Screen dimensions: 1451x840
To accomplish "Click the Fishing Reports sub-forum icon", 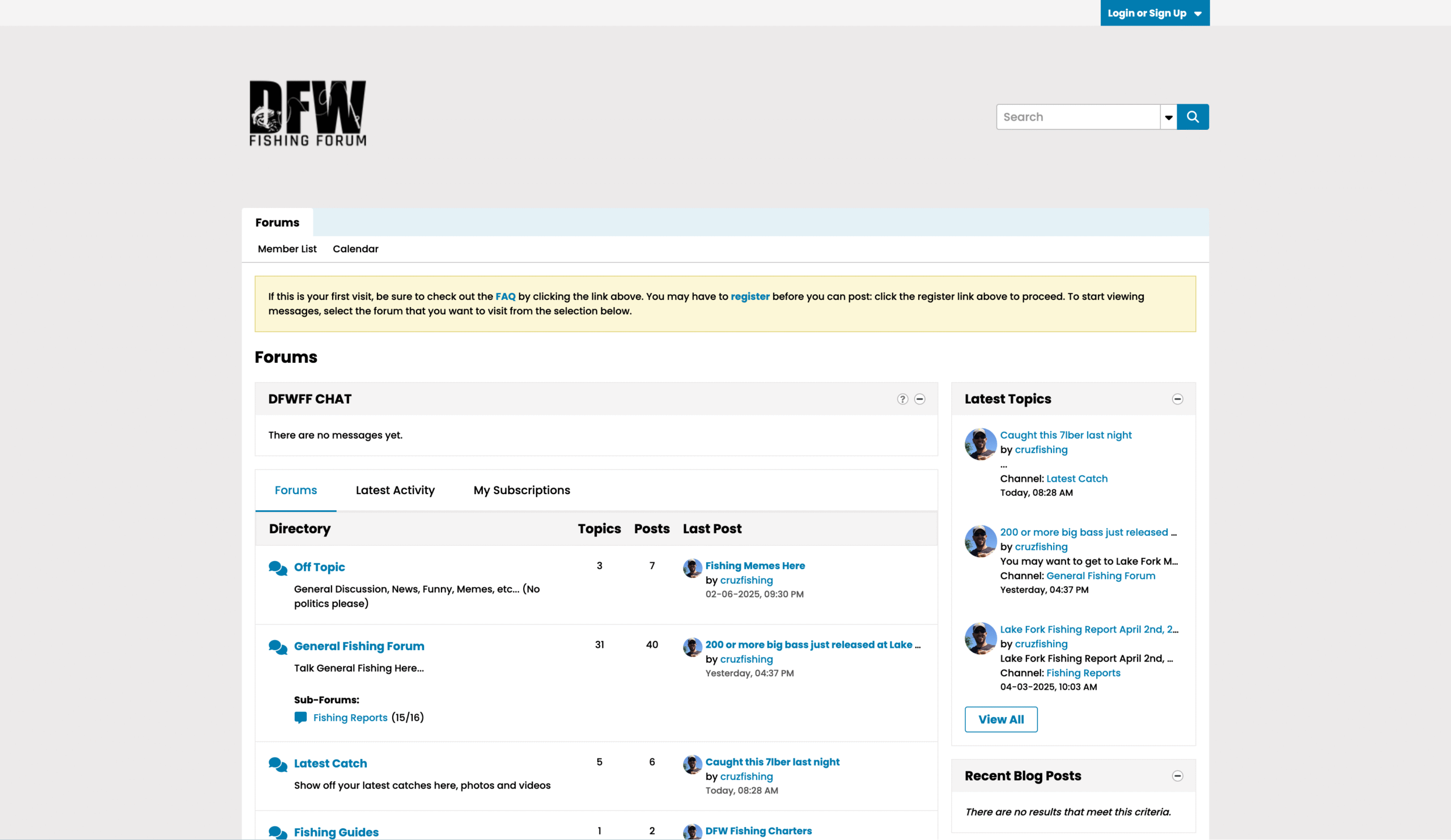I will tap(300, 718).
